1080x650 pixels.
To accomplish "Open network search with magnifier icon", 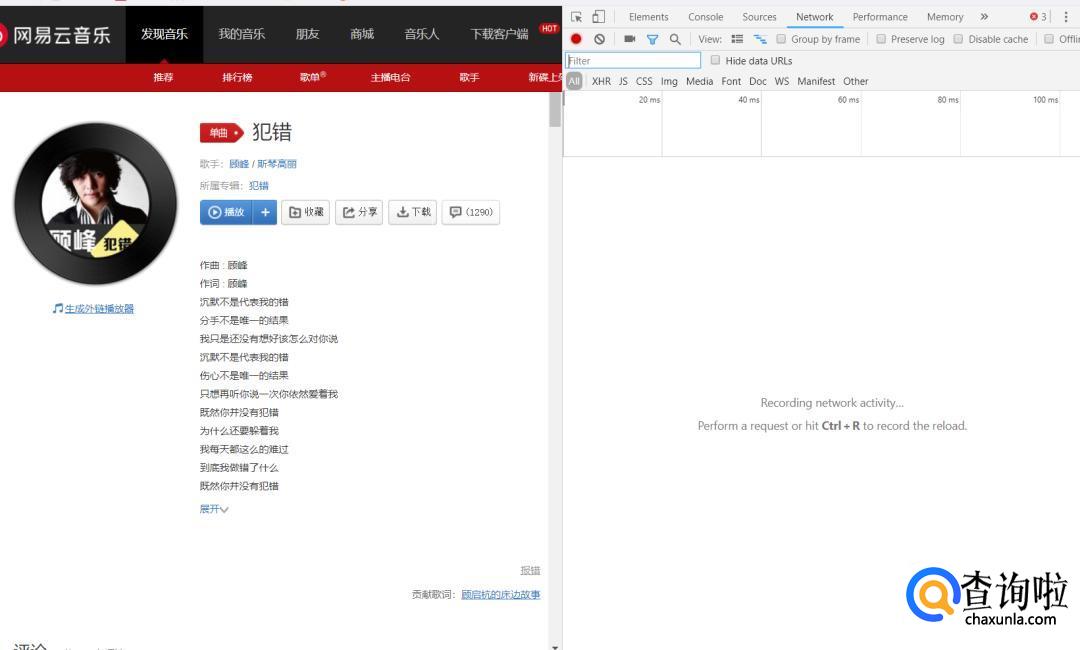I will [675, 39].
